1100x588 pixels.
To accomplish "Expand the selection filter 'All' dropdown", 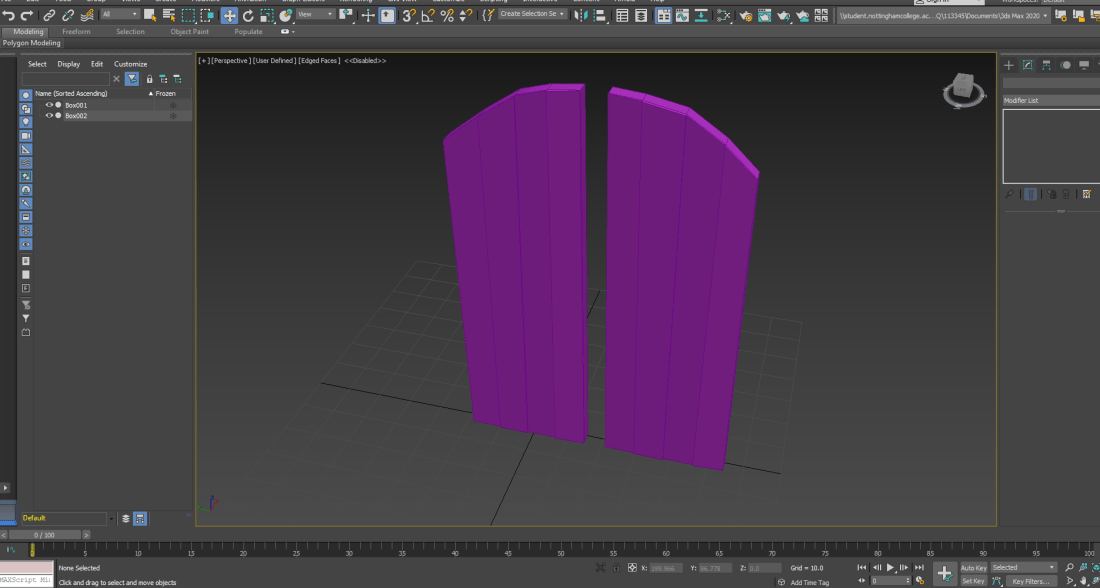I will tap(120, 15).
